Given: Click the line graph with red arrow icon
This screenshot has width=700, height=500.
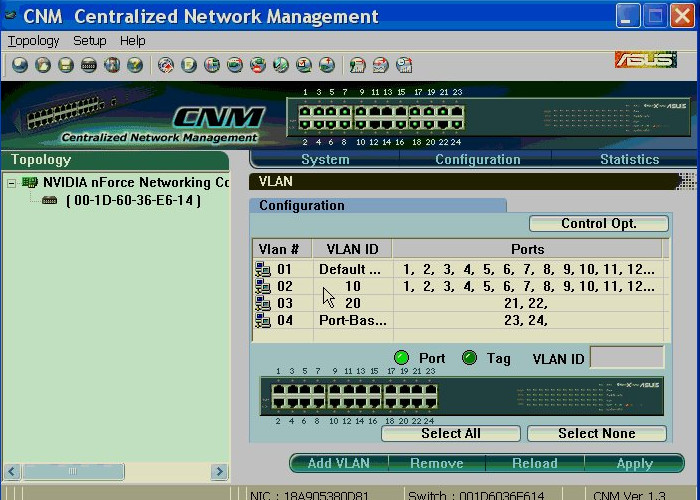Looking at the screenshot, I should 381,65.
